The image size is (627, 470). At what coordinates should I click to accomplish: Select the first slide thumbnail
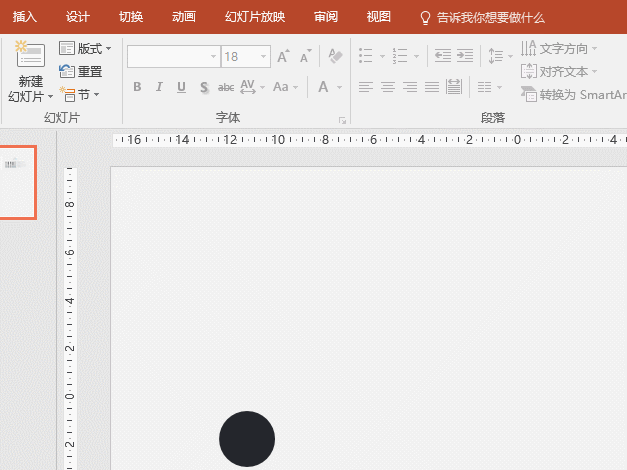(17, 182)
